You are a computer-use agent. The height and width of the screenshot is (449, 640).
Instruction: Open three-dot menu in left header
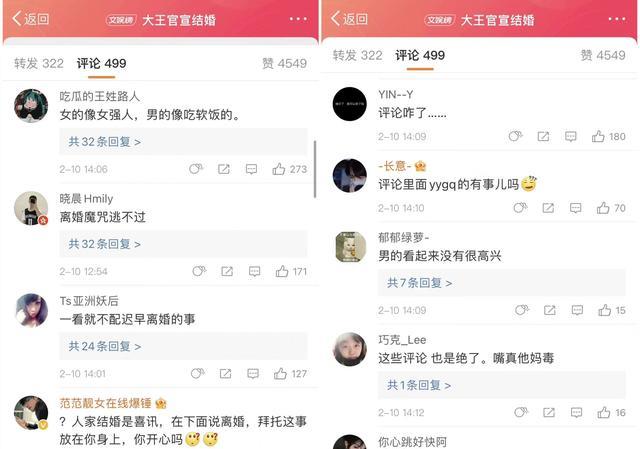[298, 19]
